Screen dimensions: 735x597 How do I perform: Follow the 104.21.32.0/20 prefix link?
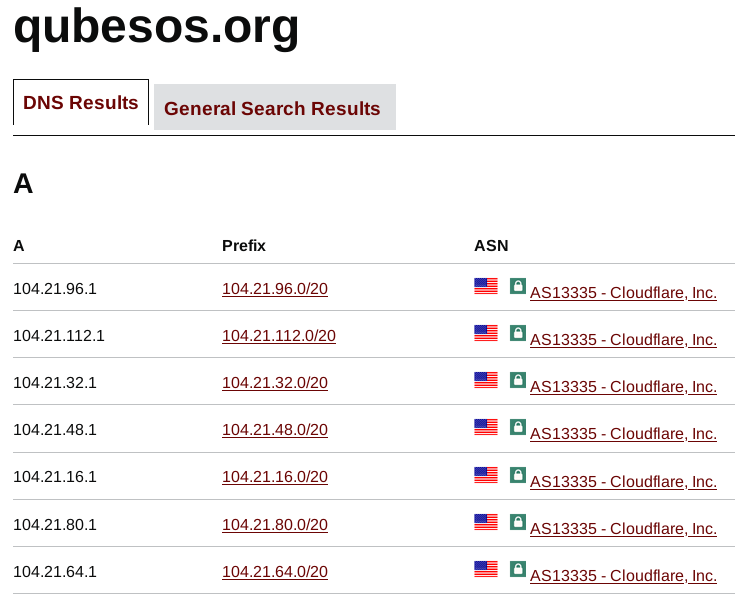coord(275,382)
